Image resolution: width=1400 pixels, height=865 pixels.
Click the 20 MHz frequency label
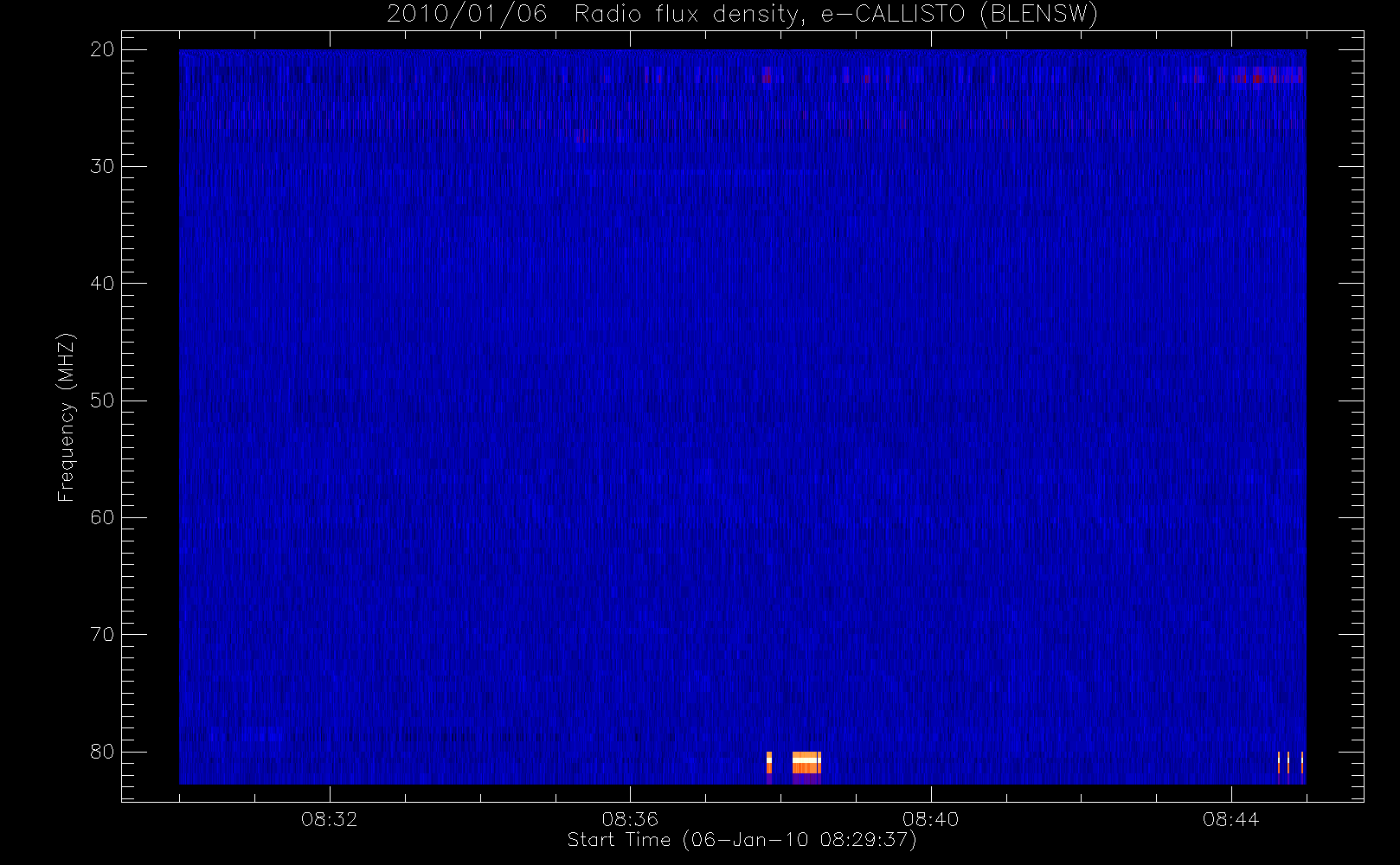(102, 49)
